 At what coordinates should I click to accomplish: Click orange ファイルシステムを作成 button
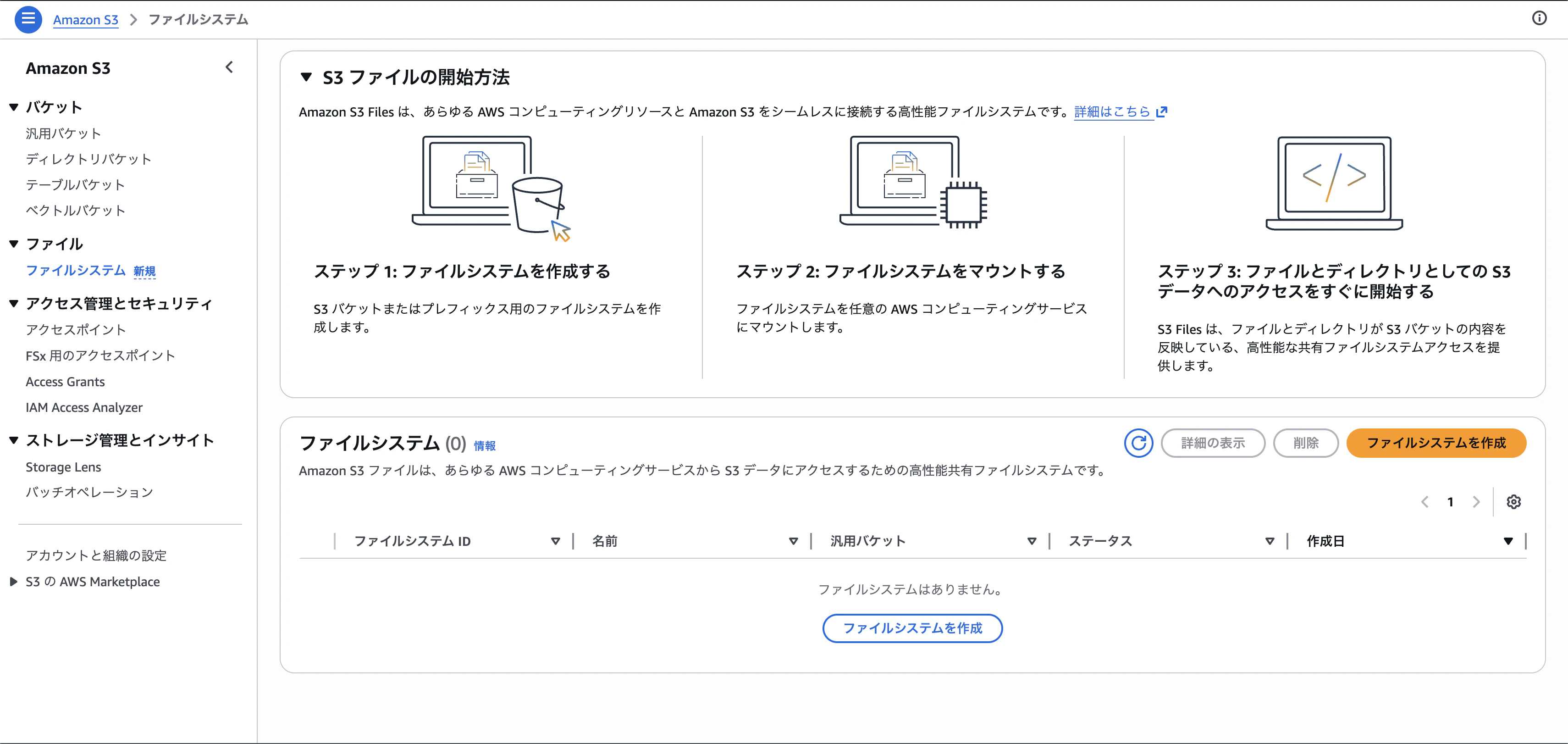tap(1436, 443)
